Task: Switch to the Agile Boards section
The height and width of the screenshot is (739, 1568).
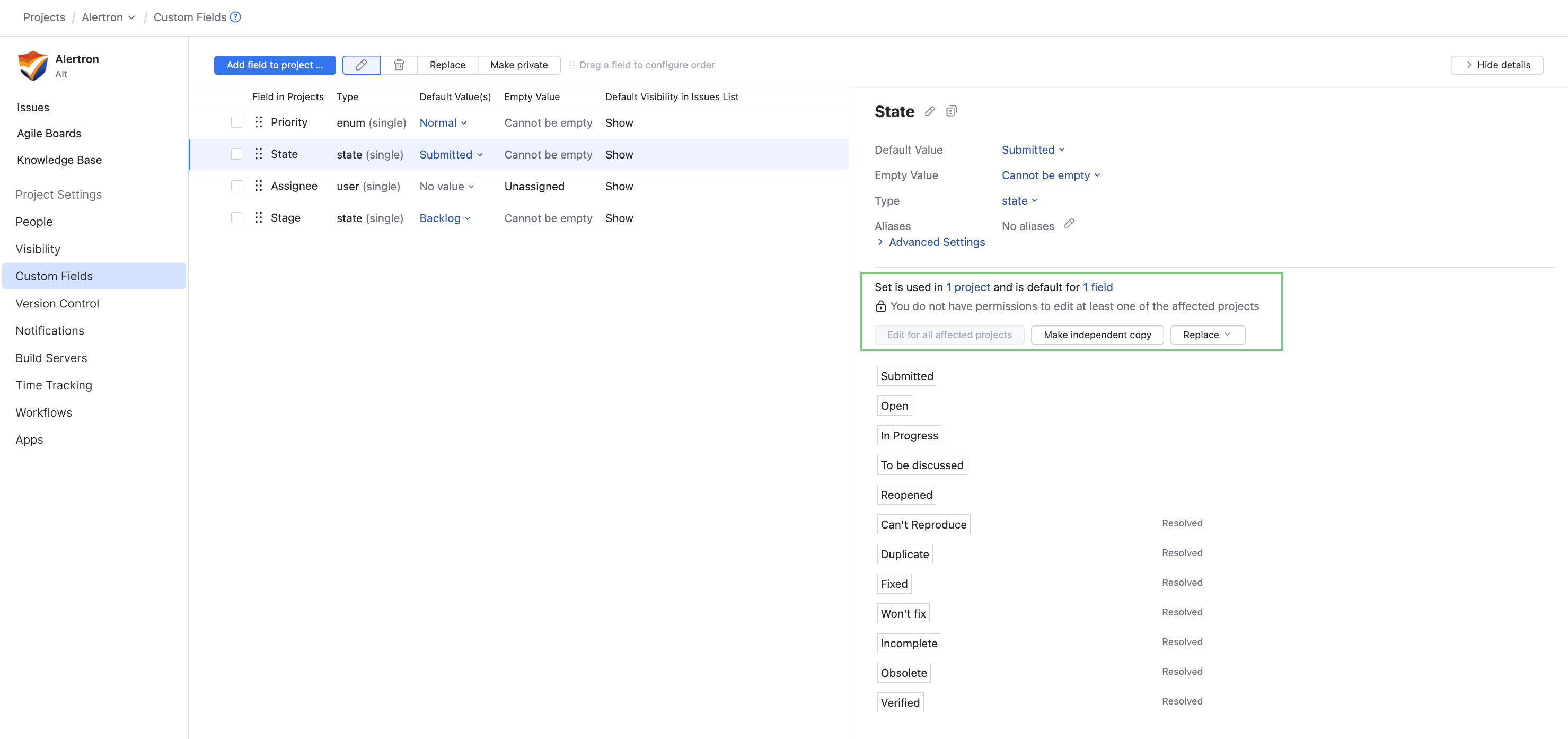Action: tap(49, 133)
